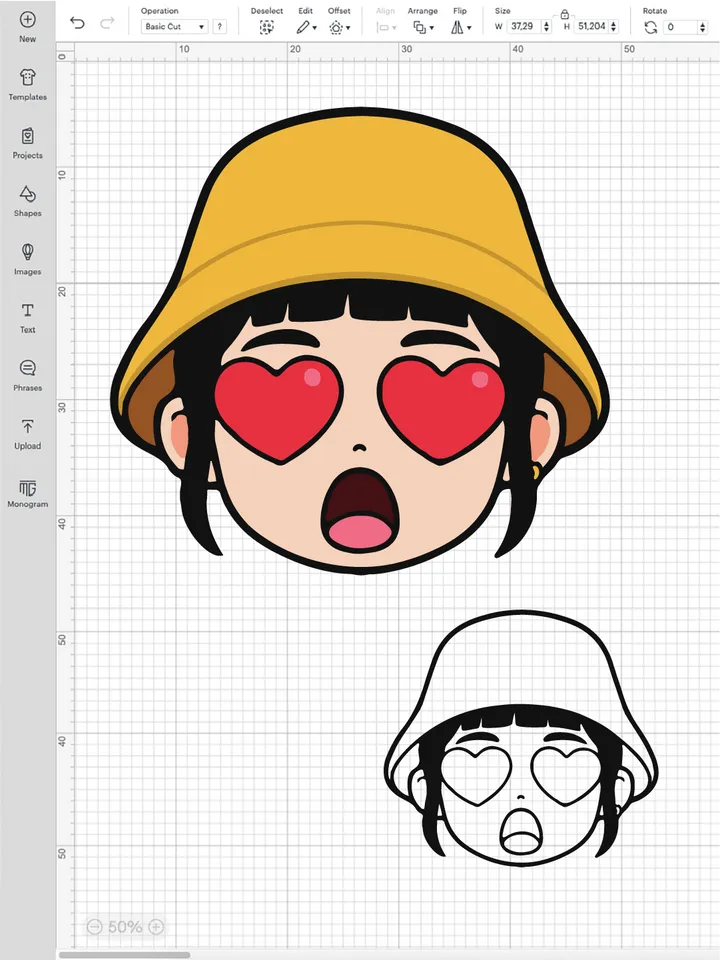Viewport: 720px width, 960px height.
Task: Open the Arrange menu
Action: coord(423,27)
